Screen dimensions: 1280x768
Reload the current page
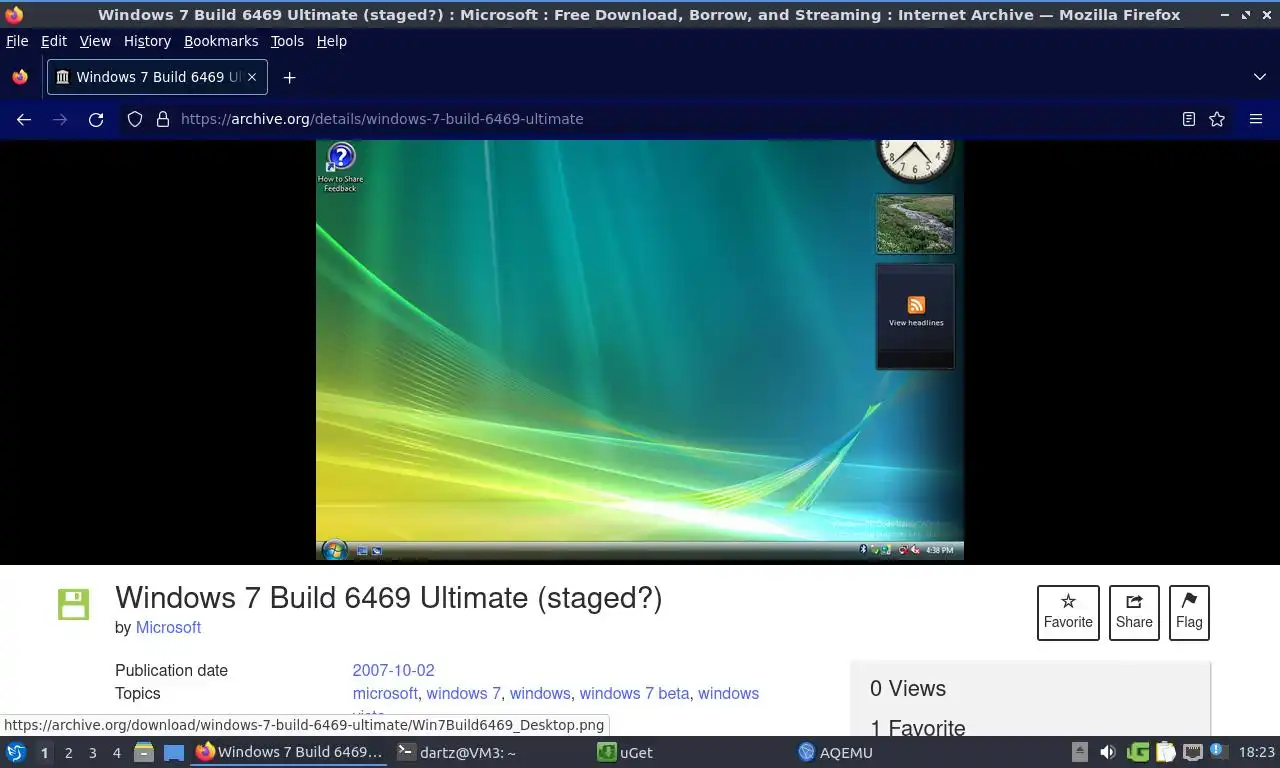tap(96, 119)
